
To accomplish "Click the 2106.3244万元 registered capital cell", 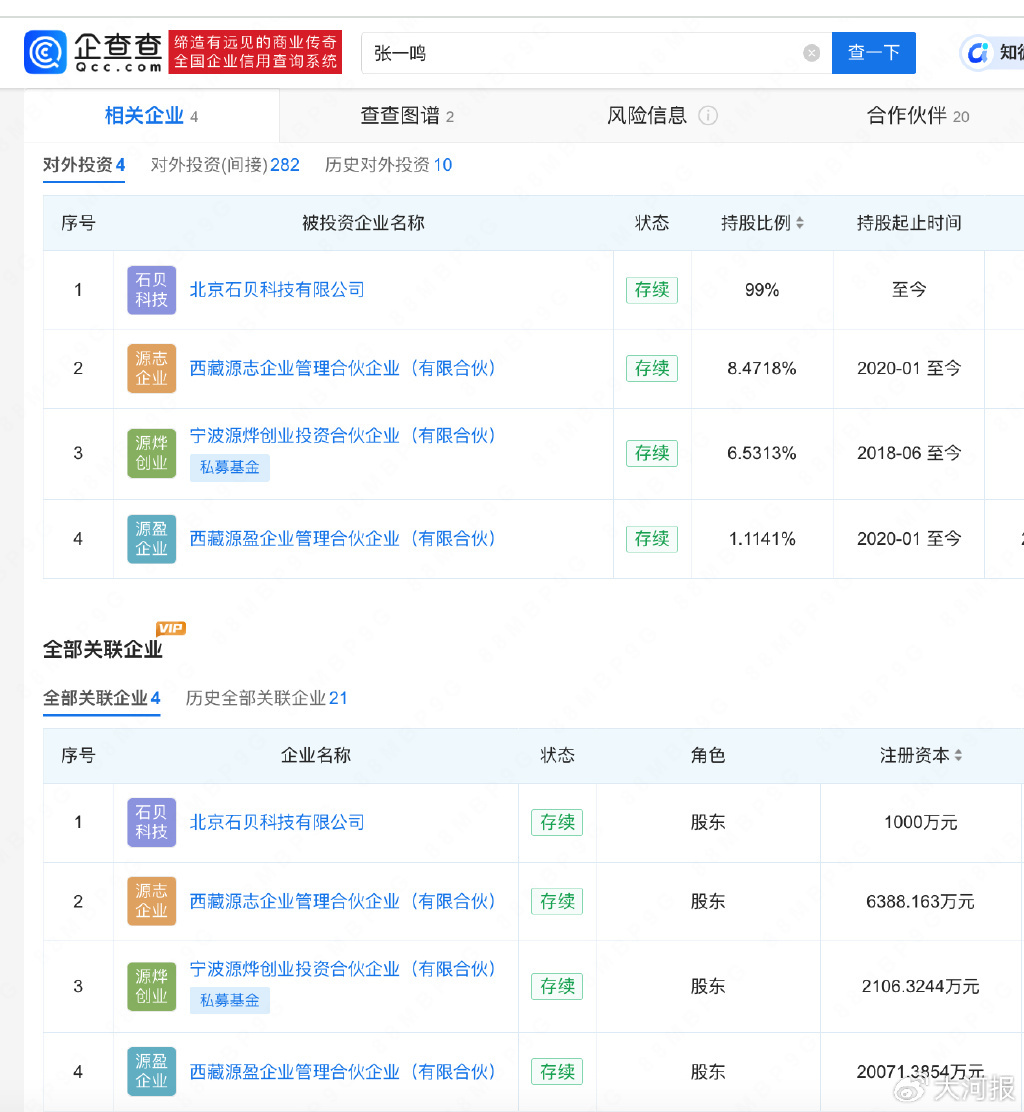I will point(920,986).
